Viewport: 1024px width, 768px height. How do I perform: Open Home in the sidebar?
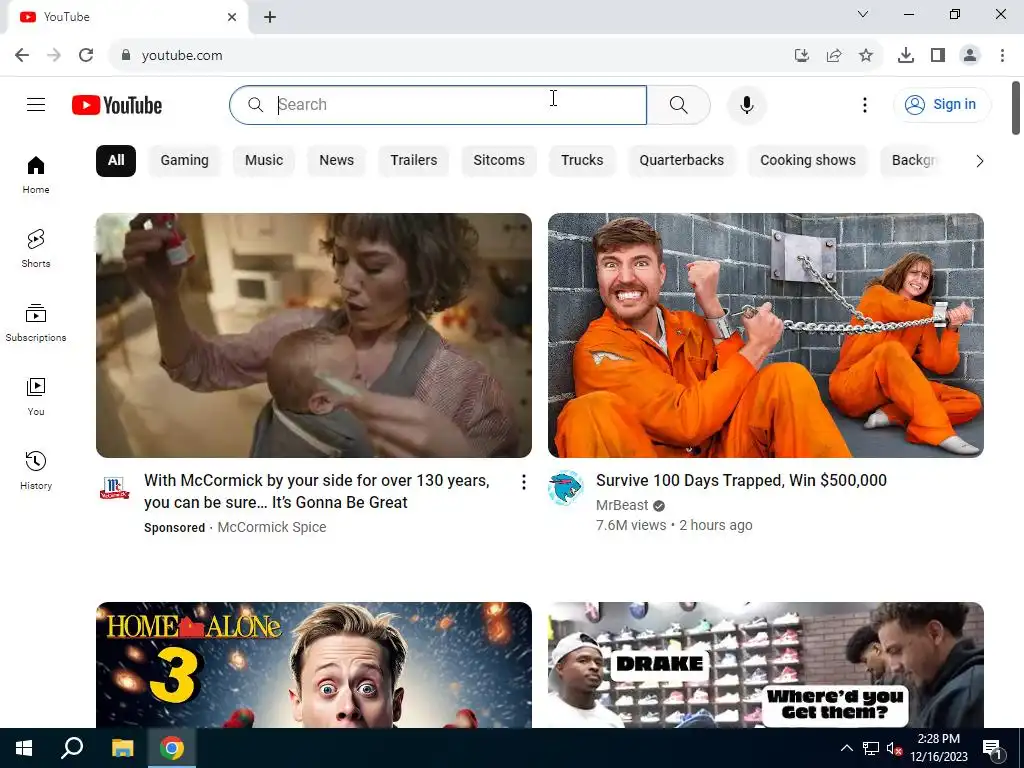tap(36, 175)
